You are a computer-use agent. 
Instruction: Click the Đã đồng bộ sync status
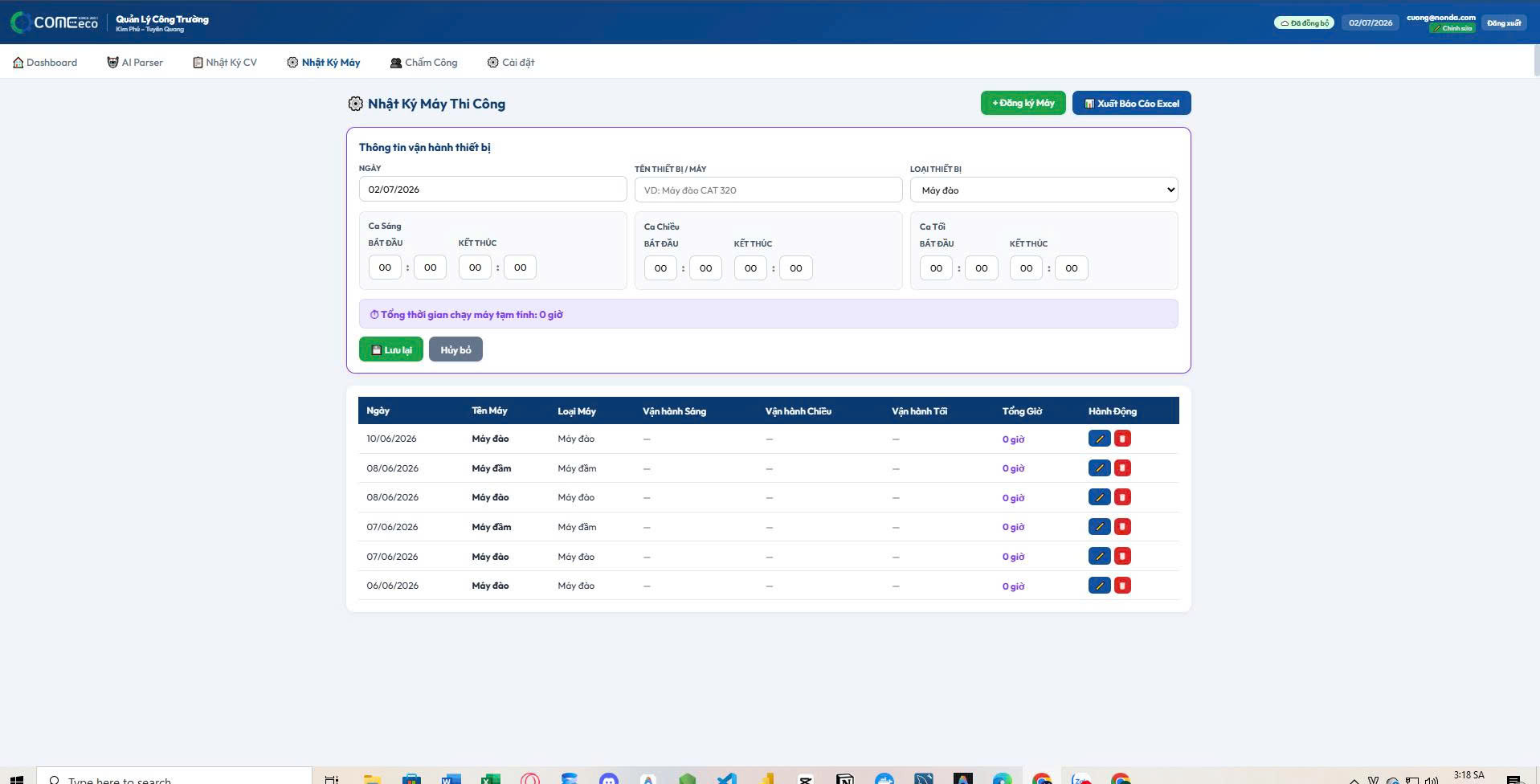(x=1304, y=22)
